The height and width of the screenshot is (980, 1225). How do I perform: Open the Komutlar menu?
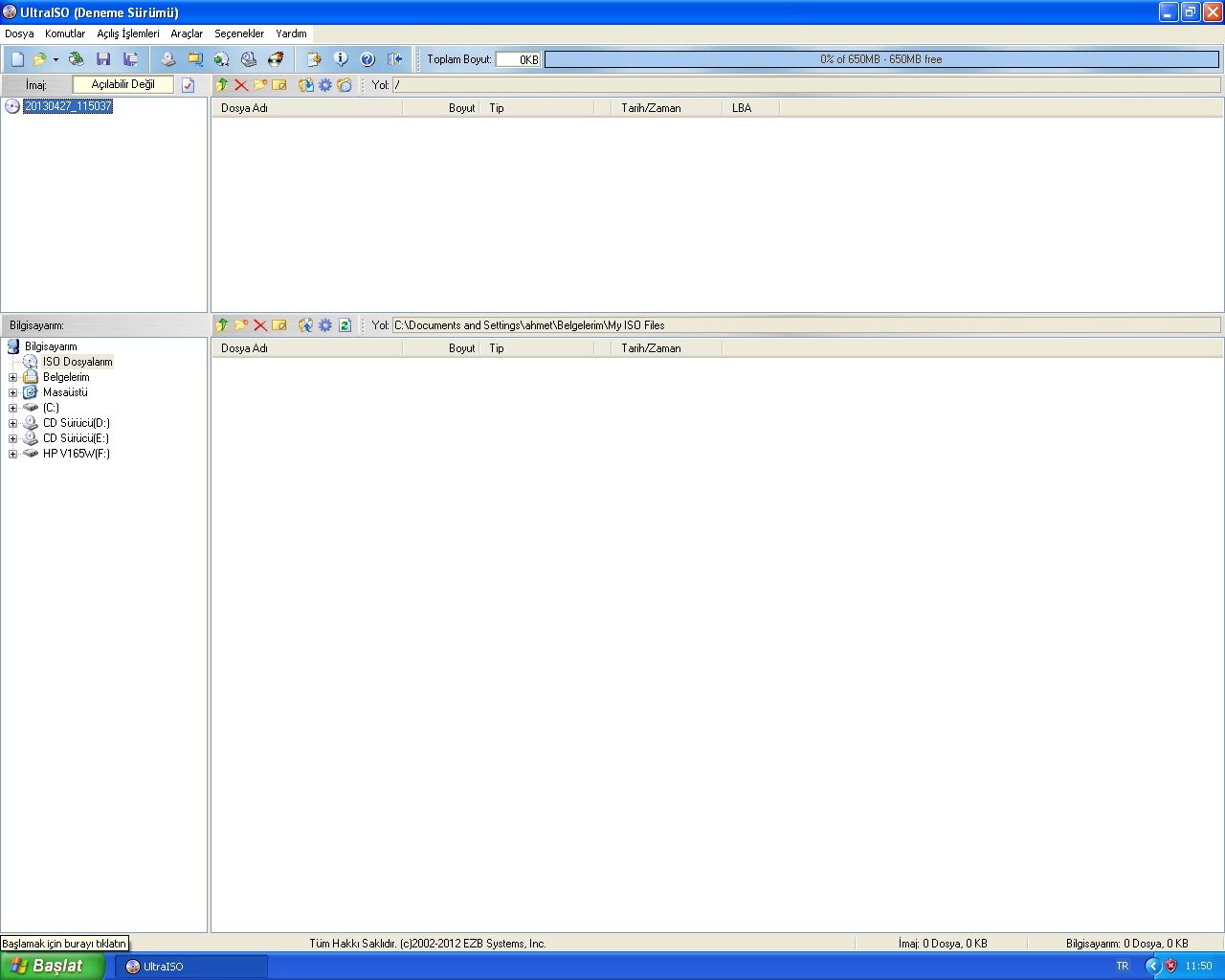(65, 33)
